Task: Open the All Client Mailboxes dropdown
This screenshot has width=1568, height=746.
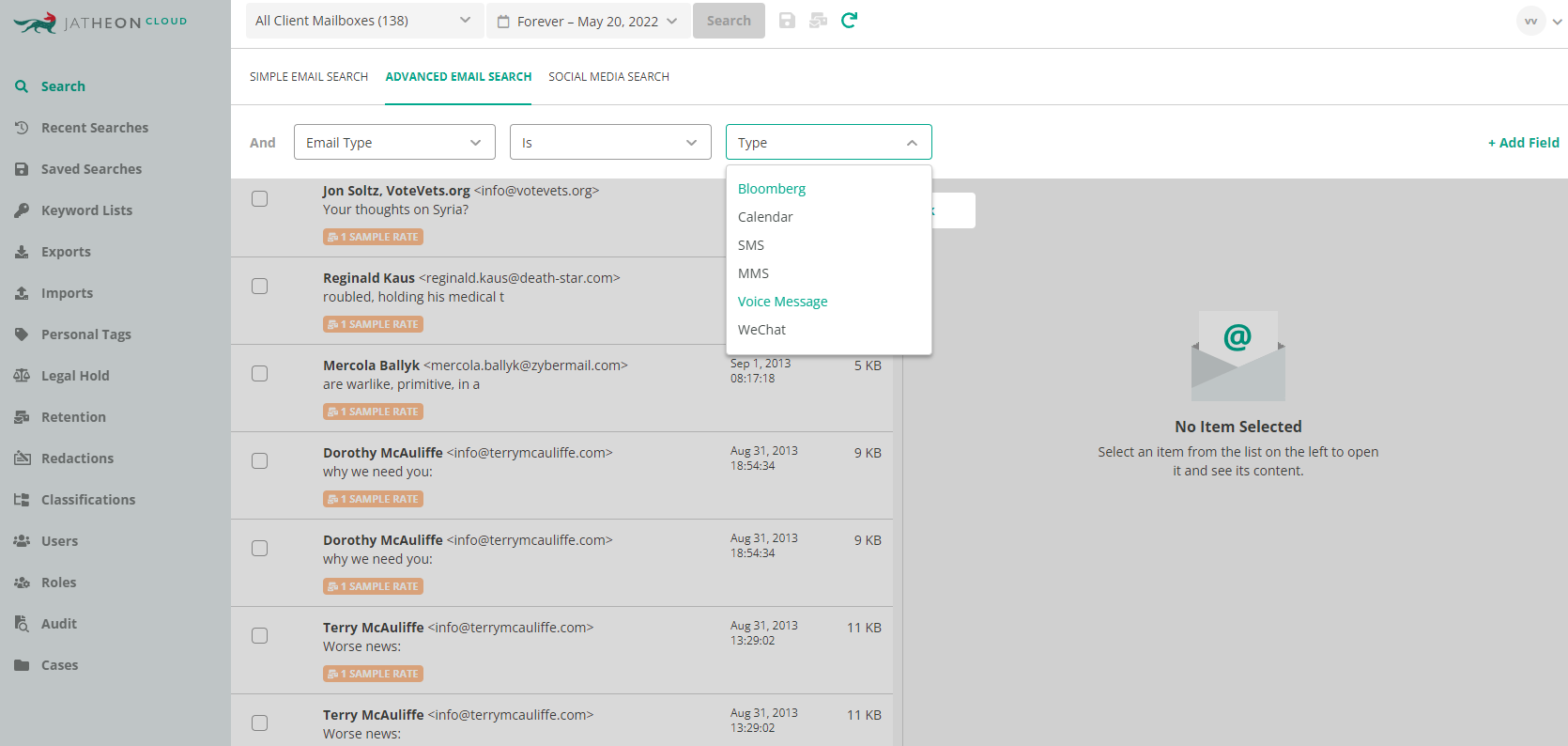Action: click(364, 21)
